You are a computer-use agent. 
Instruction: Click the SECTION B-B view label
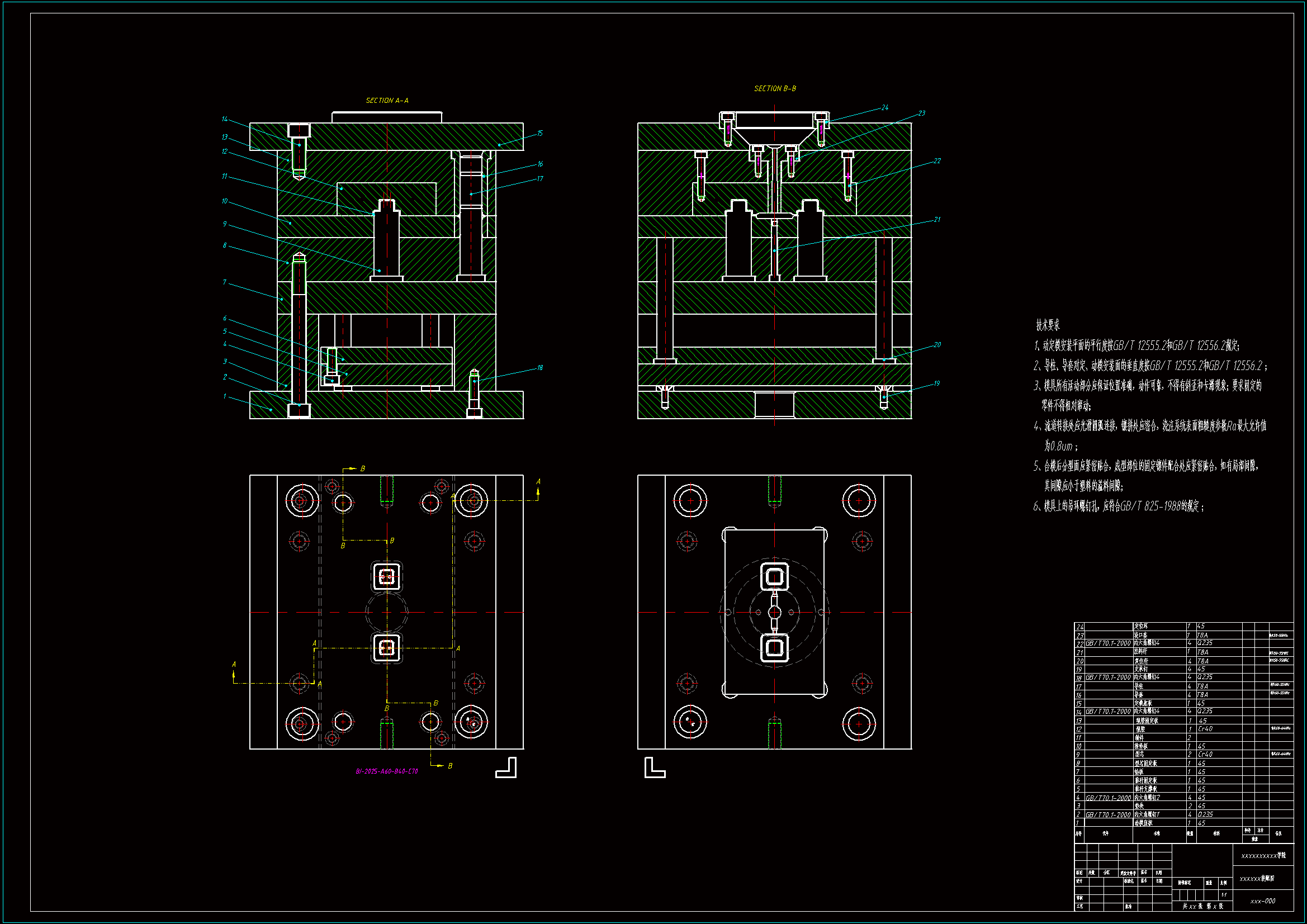pos(775,89)
